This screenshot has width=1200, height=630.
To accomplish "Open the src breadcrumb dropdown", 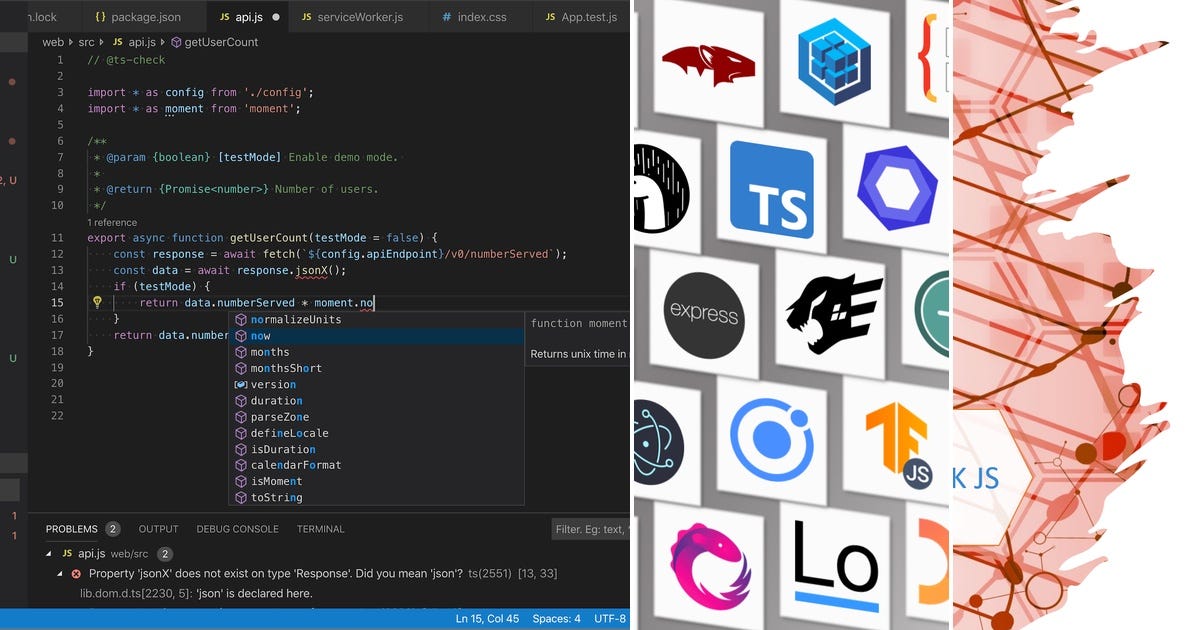I will (x=86, y=42).
